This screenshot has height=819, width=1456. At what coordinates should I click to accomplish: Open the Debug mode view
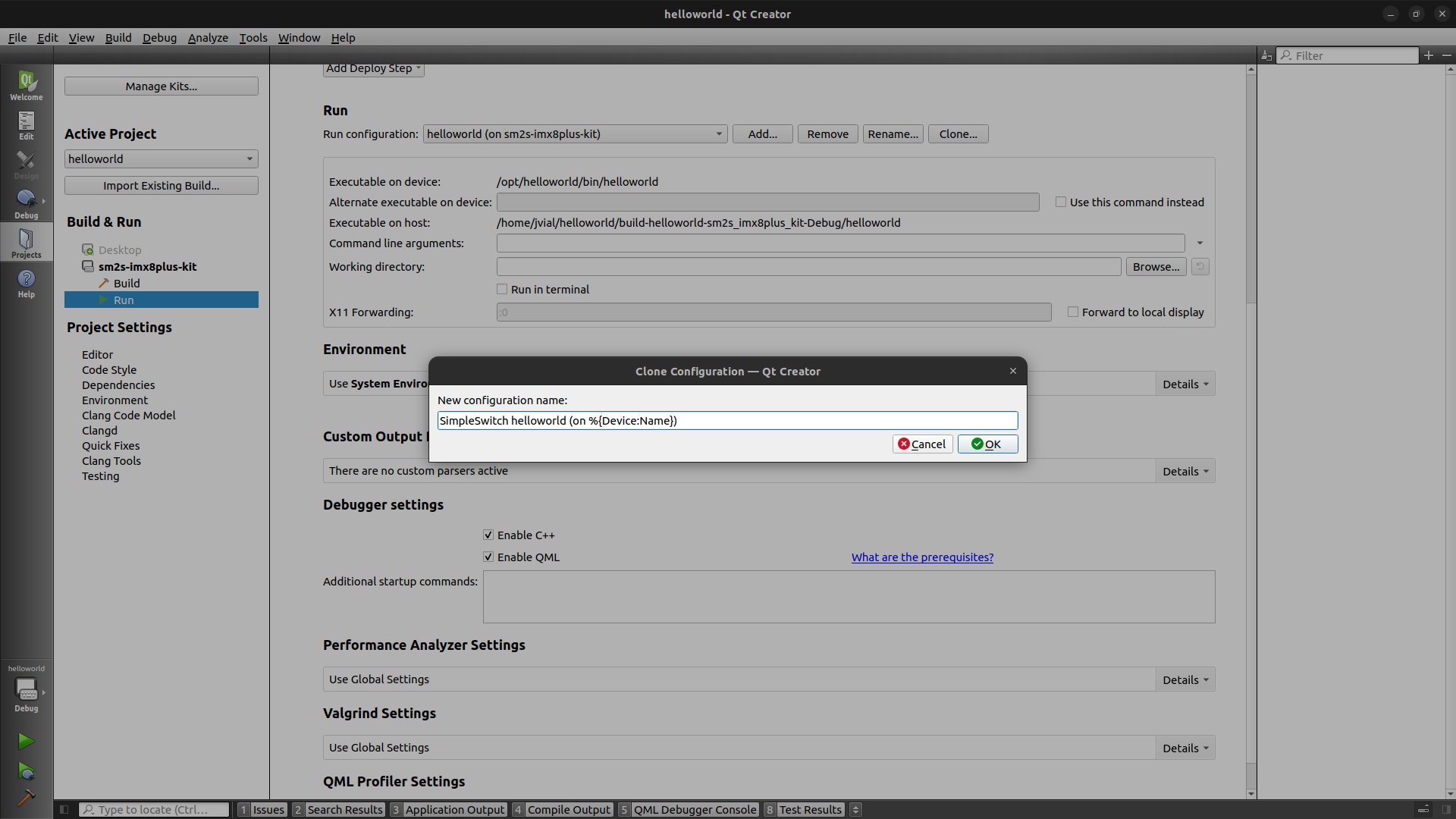coord(26,201)
